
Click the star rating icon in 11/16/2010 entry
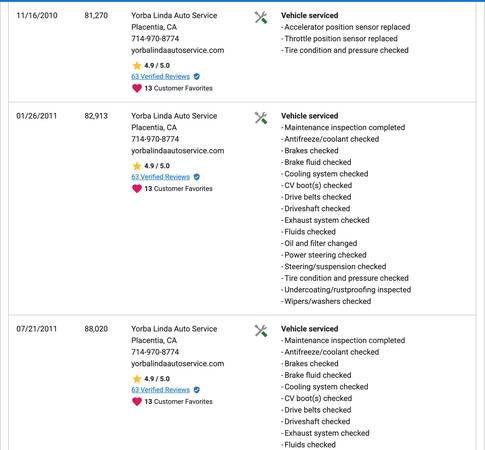click(137, 65)
